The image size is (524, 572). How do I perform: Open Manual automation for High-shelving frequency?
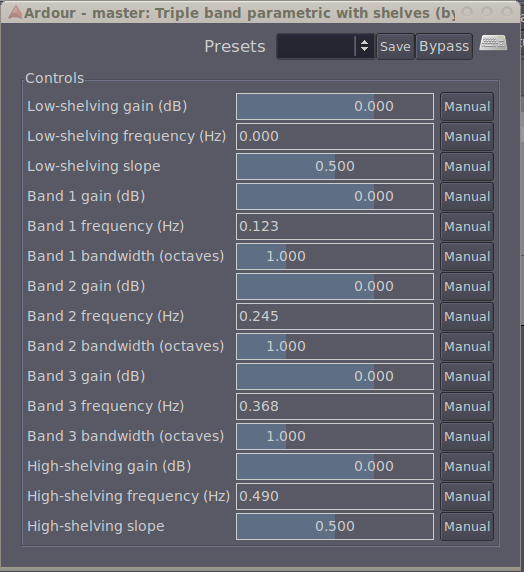click(467, 496)
